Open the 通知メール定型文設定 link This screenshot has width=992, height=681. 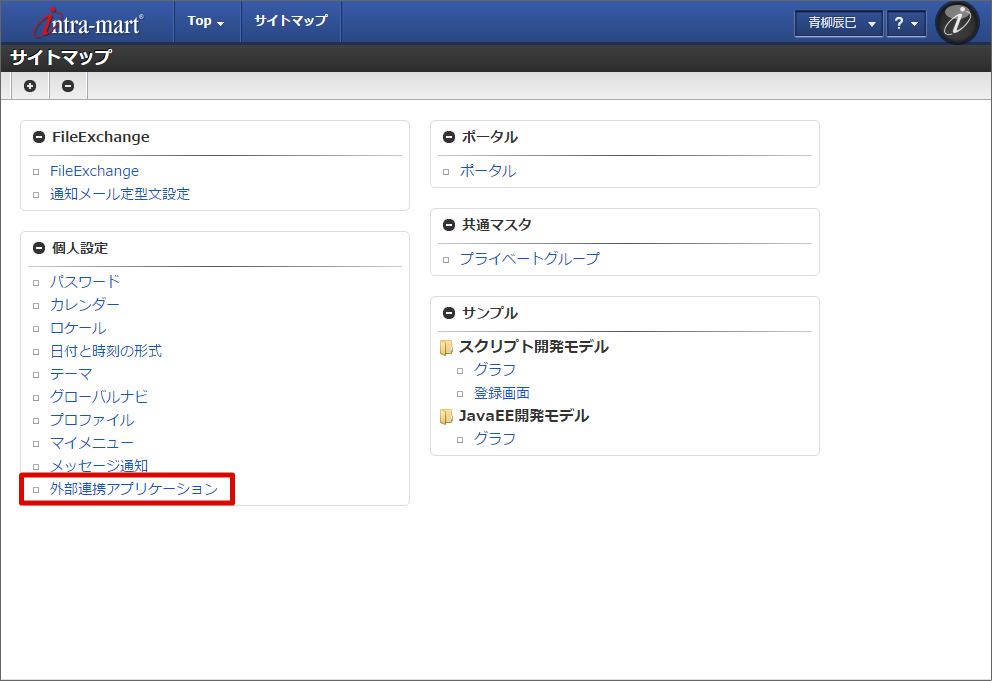[x=120, y=194]
